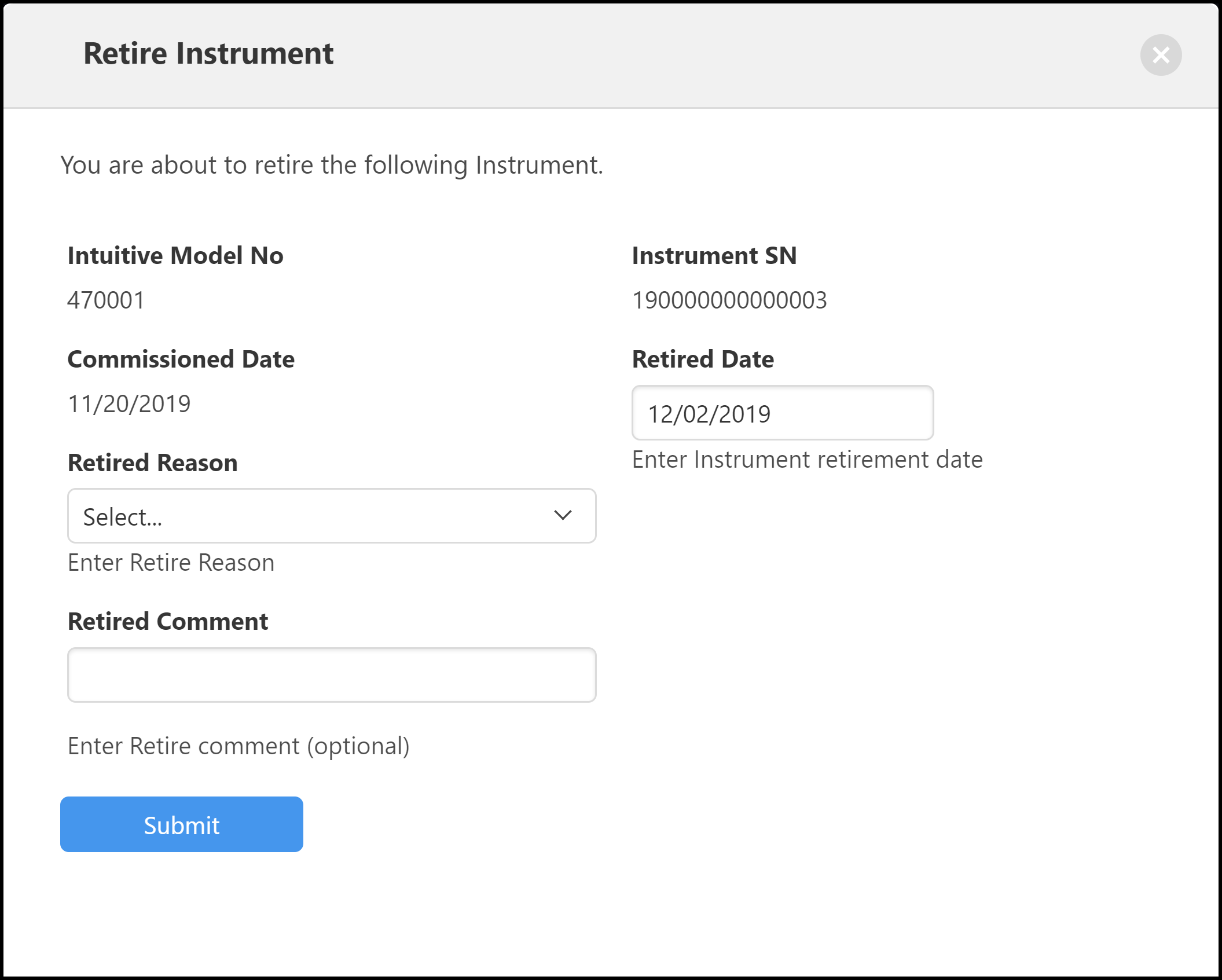The image size is (1222, 980).
Task: Click the 'Enter Retire Reason' helper text
Action: [171, 563]
